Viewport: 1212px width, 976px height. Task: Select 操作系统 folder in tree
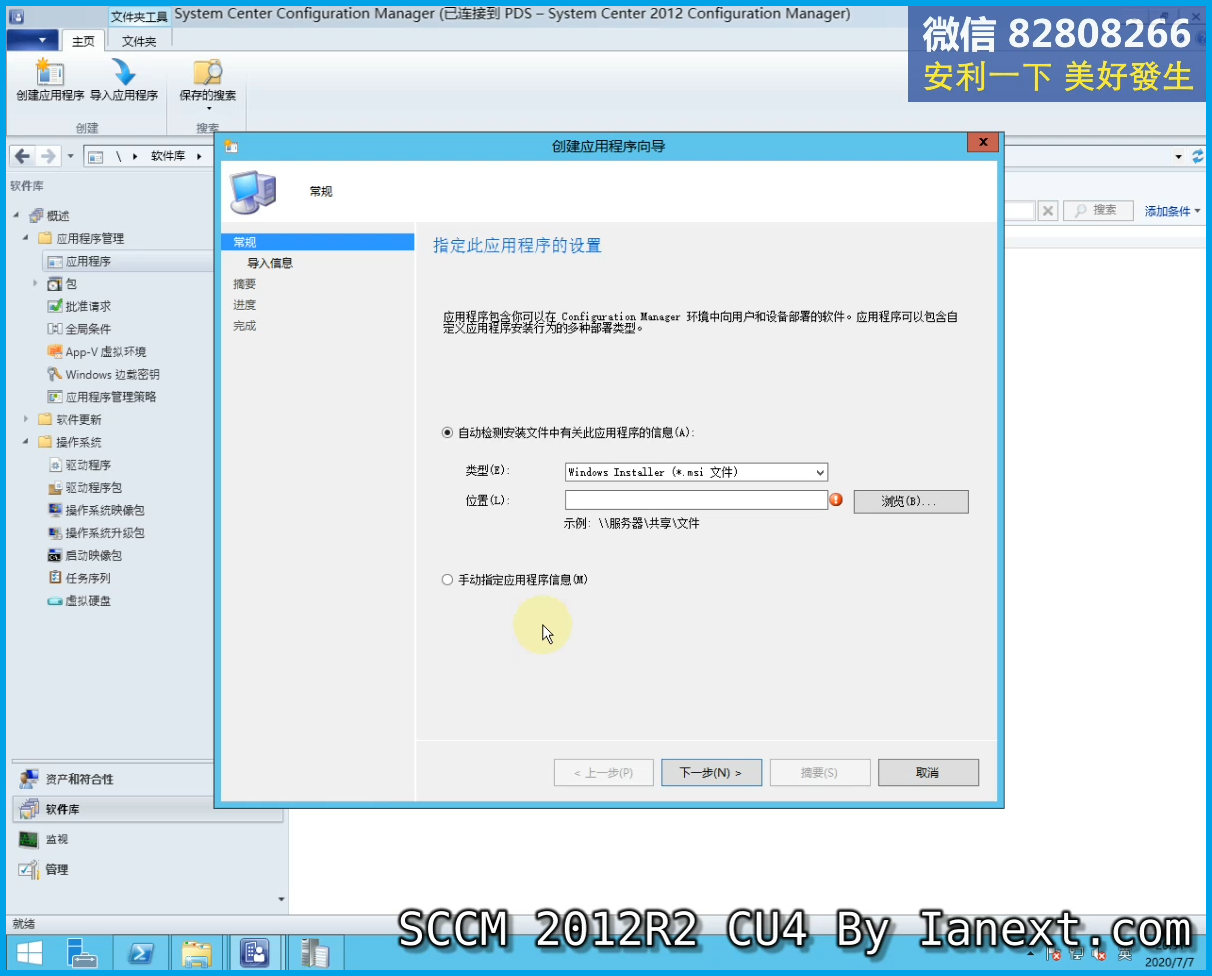click(x=79, y=442)
